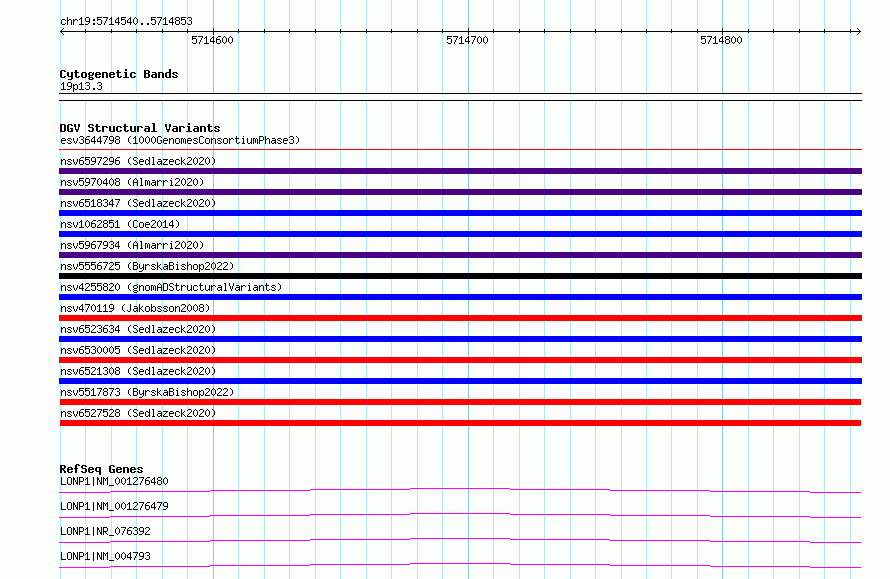Viewport: 890px width, 579px height.
Task: Open variant label nsv6527528 (Sedlazeck2020)
Action: tap(138, 413)
